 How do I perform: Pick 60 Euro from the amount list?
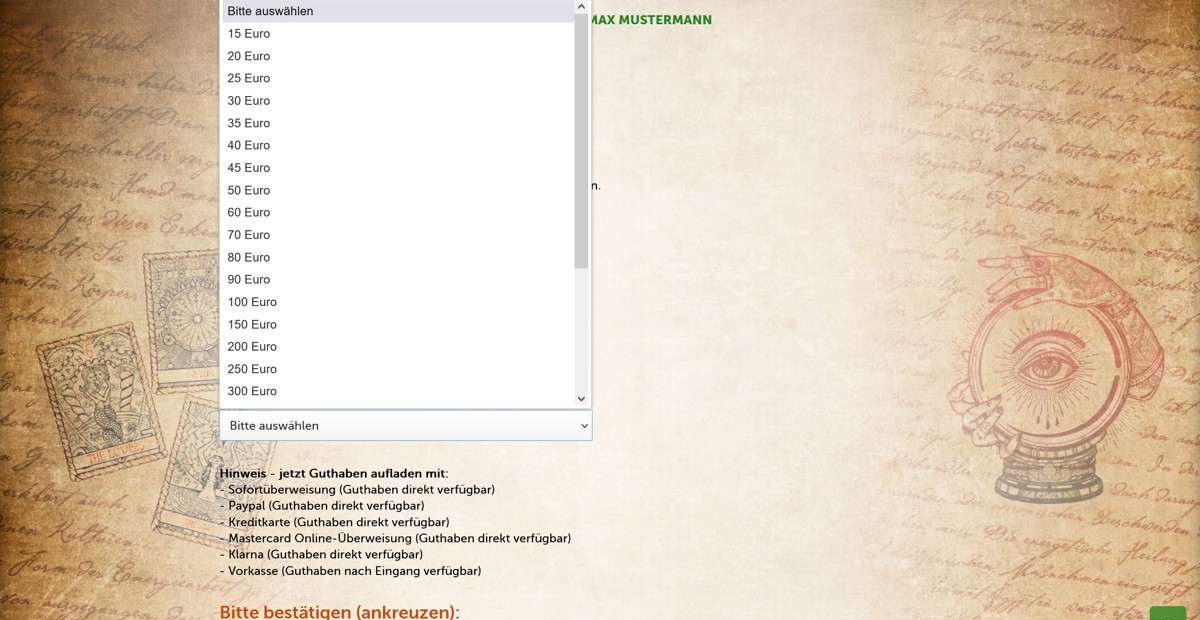coord(249,212)
